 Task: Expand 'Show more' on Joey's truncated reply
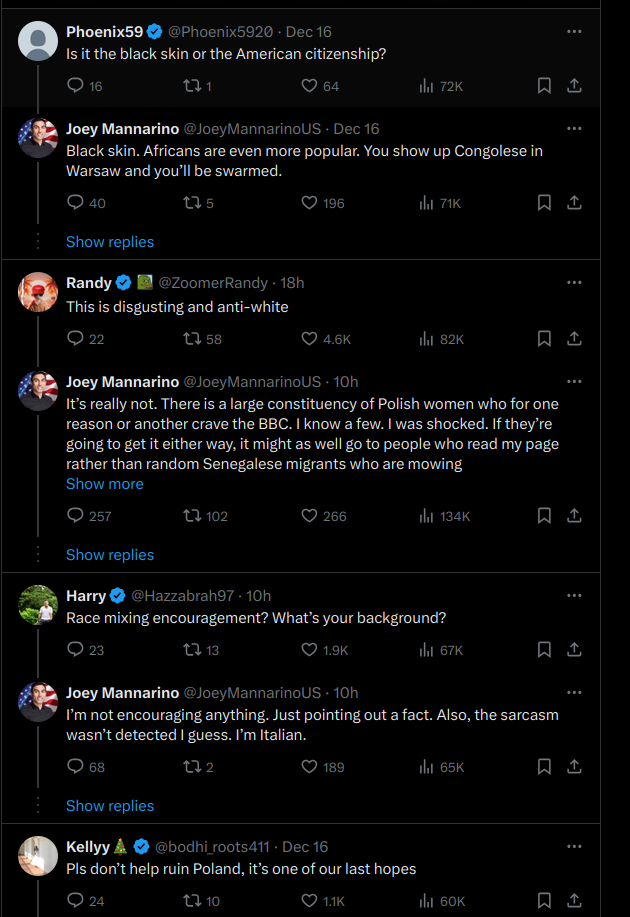[105, 484]
